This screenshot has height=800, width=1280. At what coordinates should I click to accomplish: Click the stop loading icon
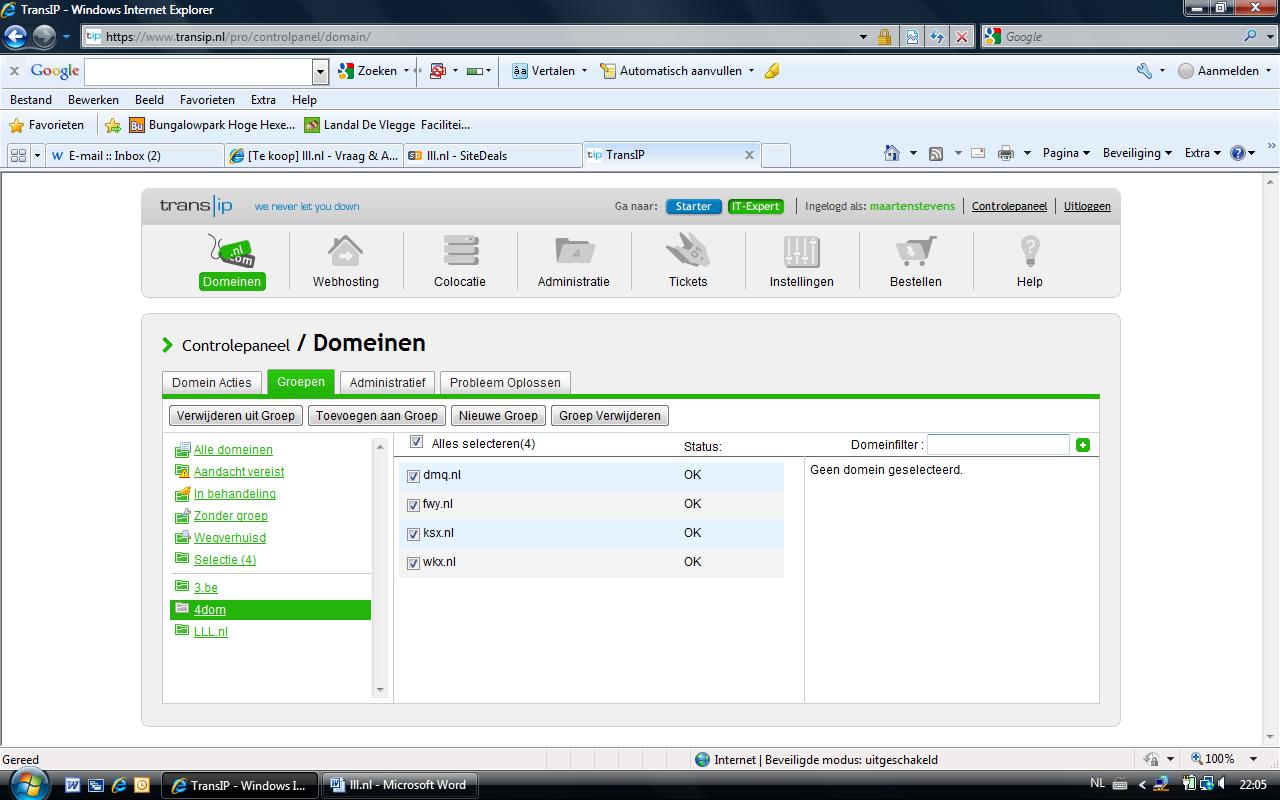(962, 37)
